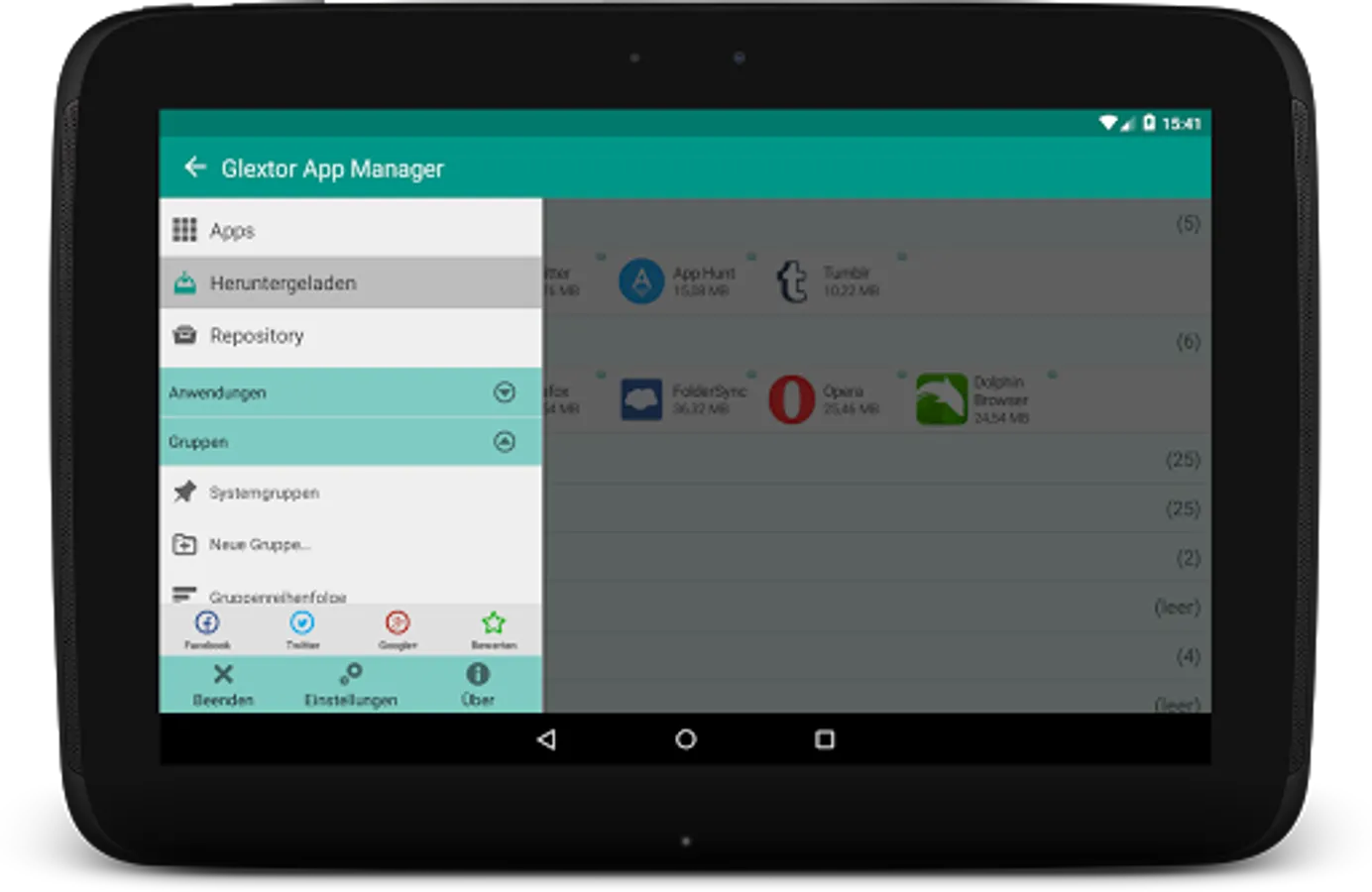Image resolution: width=1372 pixels, height=892 pixels.
Task: Click the pin icon beside Systemgruppen
Action: [x=184, y=492]
